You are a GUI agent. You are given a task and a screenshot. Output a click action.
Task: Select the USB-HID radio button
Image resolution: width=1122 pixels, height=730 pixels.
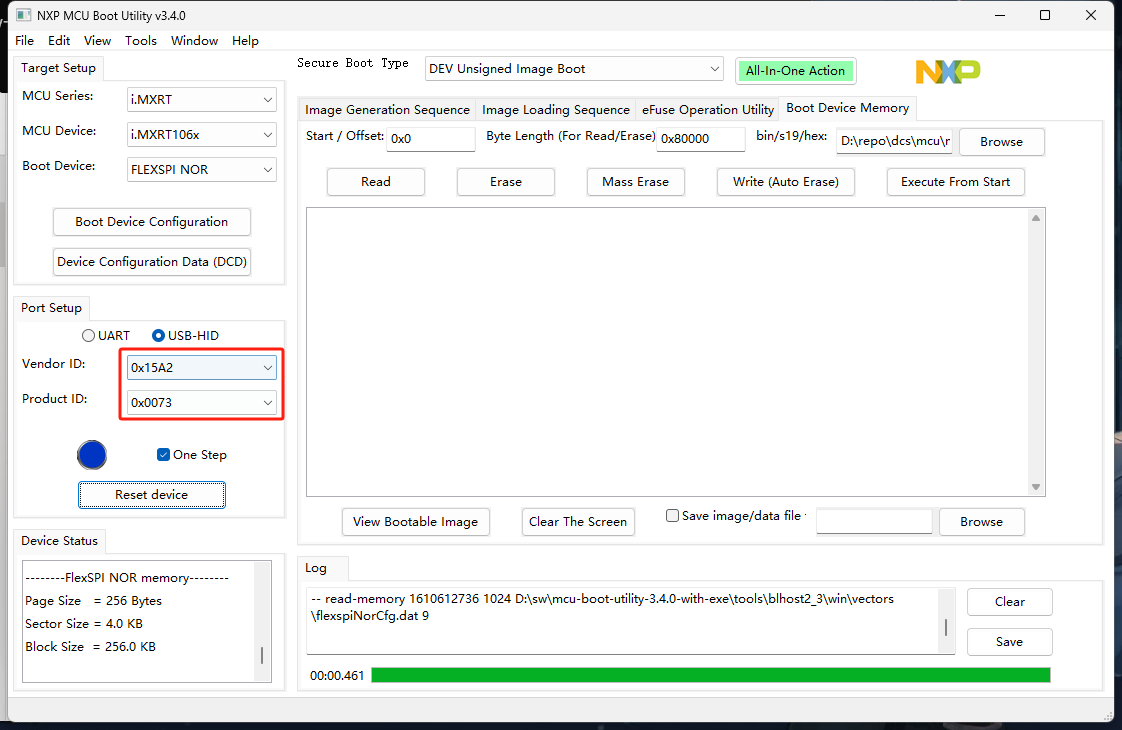[185, 336]
